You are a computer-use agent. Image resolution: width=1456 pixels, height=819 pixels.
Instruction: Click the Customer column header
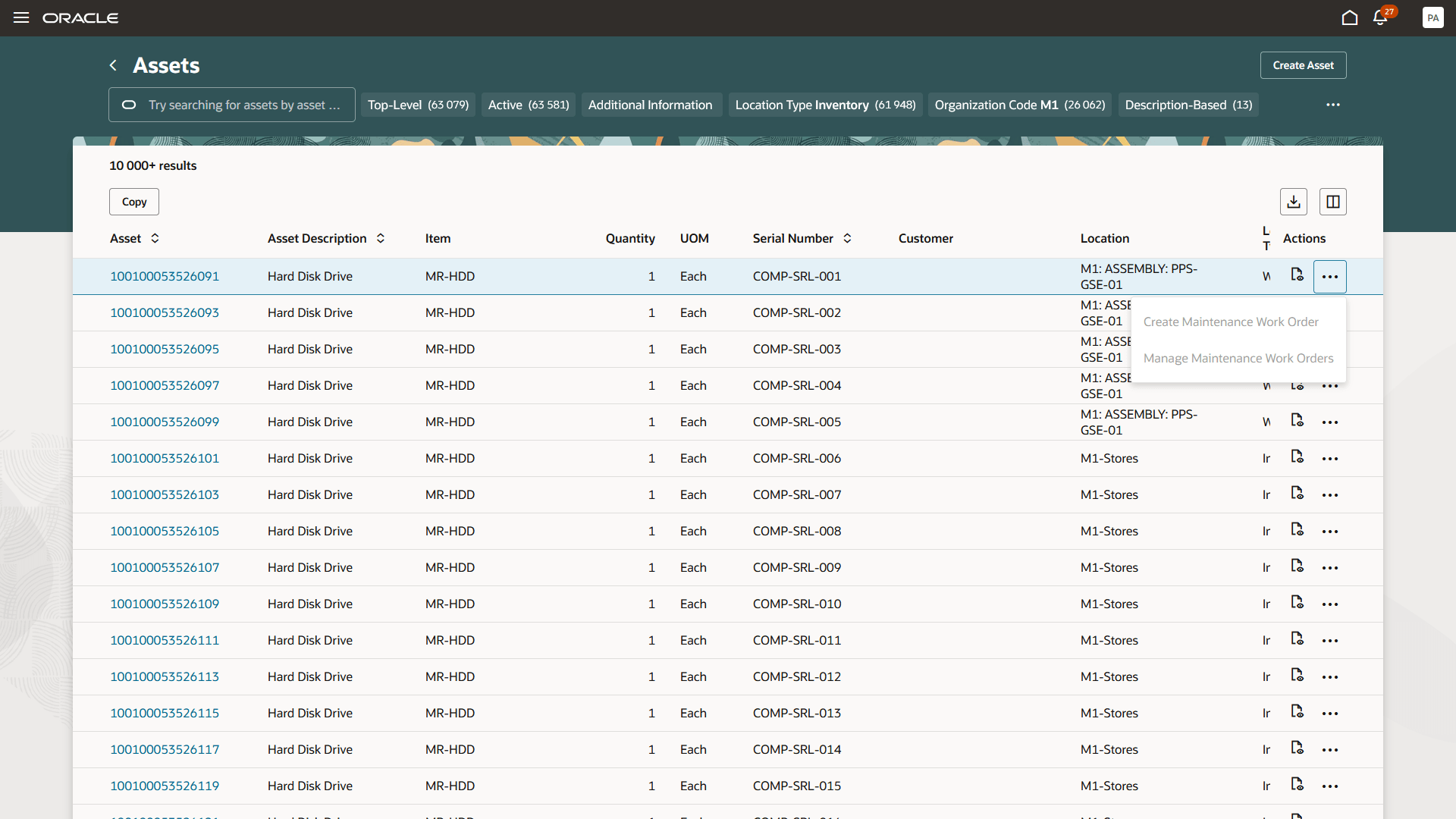(926, 238)
